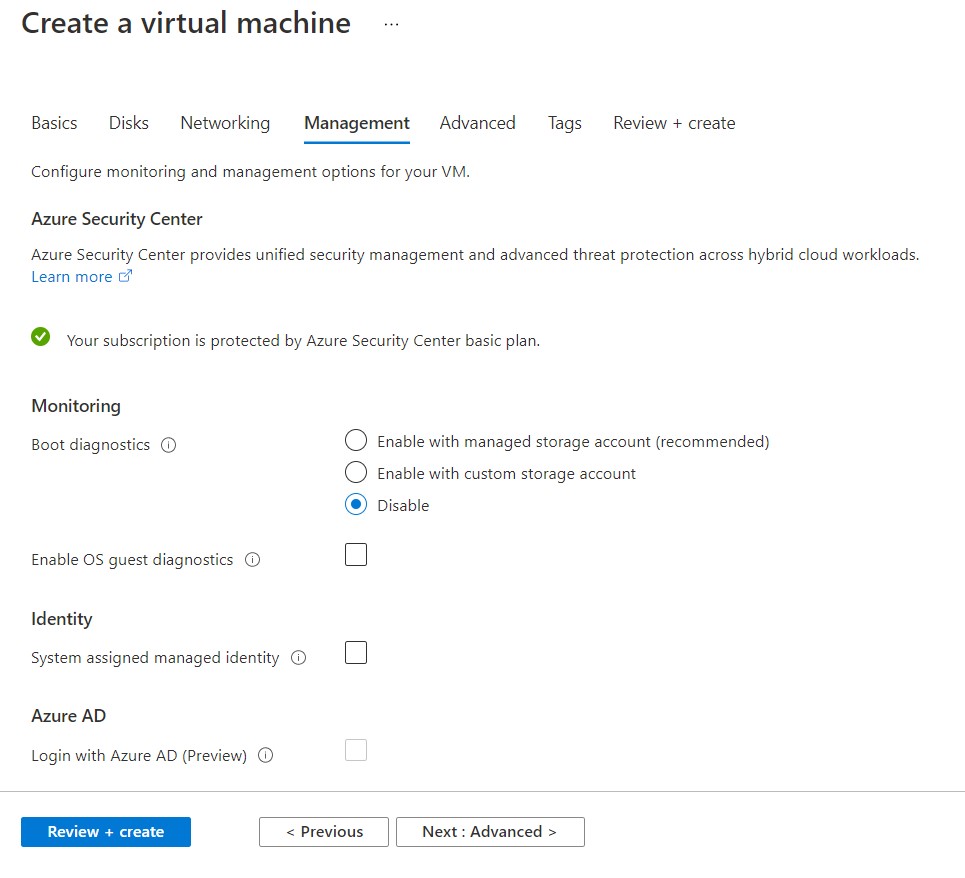The width and height of the screenshot is (965, 878).
Task: Check the Enable OS guest diagnostics box
Action: (356, 555)
